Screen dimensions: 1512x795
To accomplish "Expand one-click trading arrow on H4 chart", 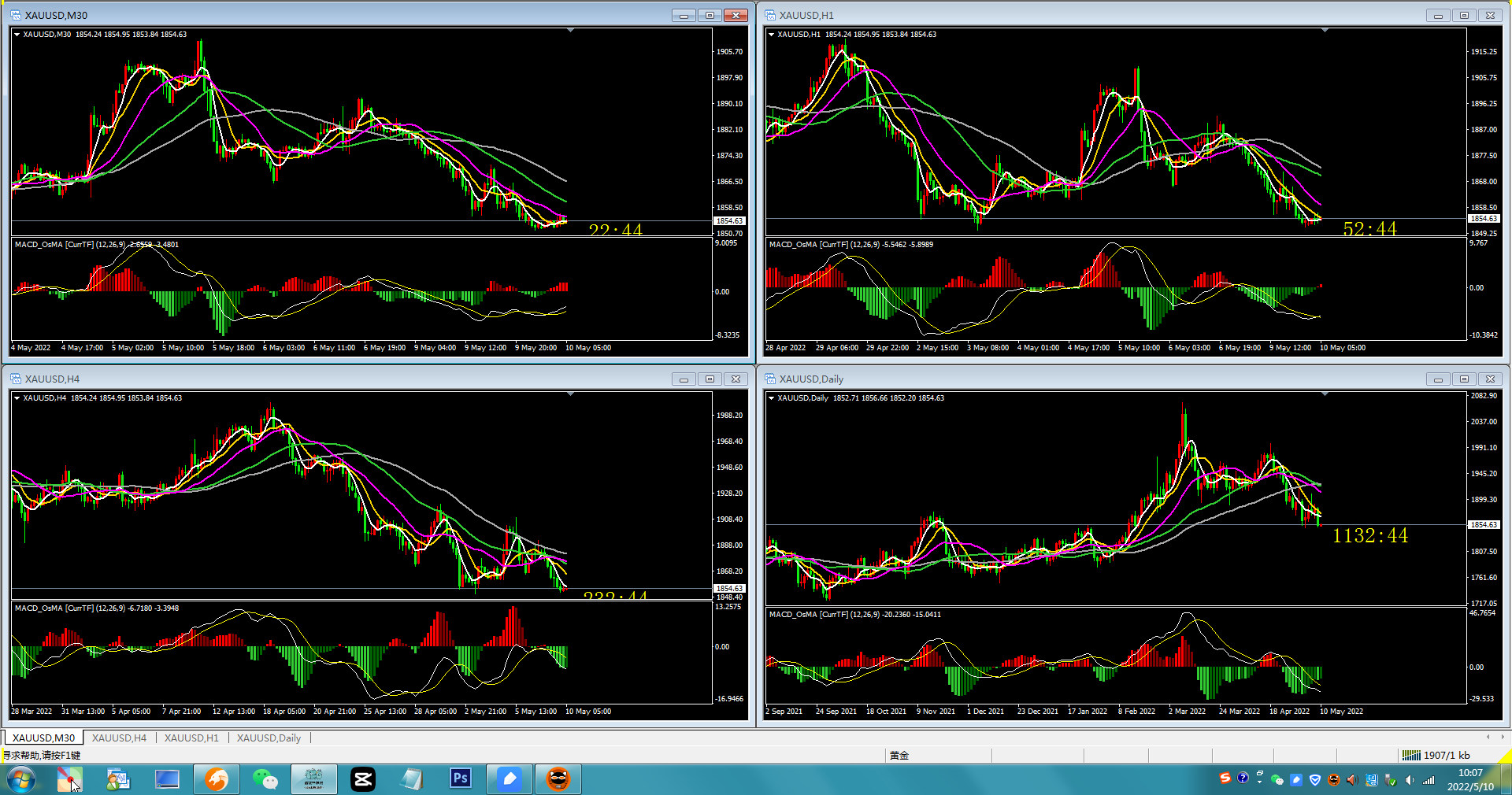I will [x=17, y=398].
